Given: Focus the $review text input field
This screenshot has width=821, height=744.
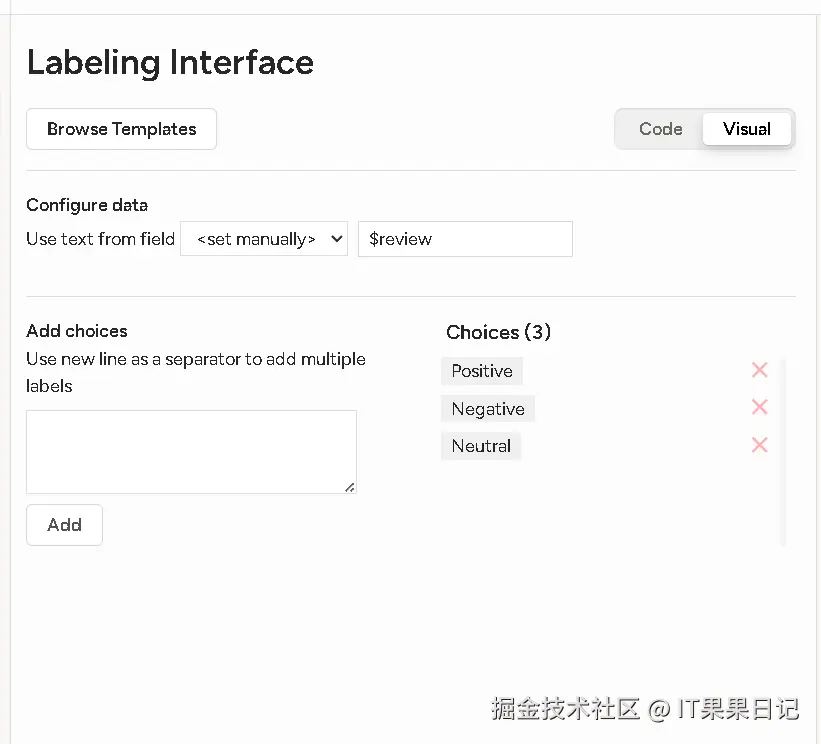Looking at the screenshot, I should click(x=465, y=239).
